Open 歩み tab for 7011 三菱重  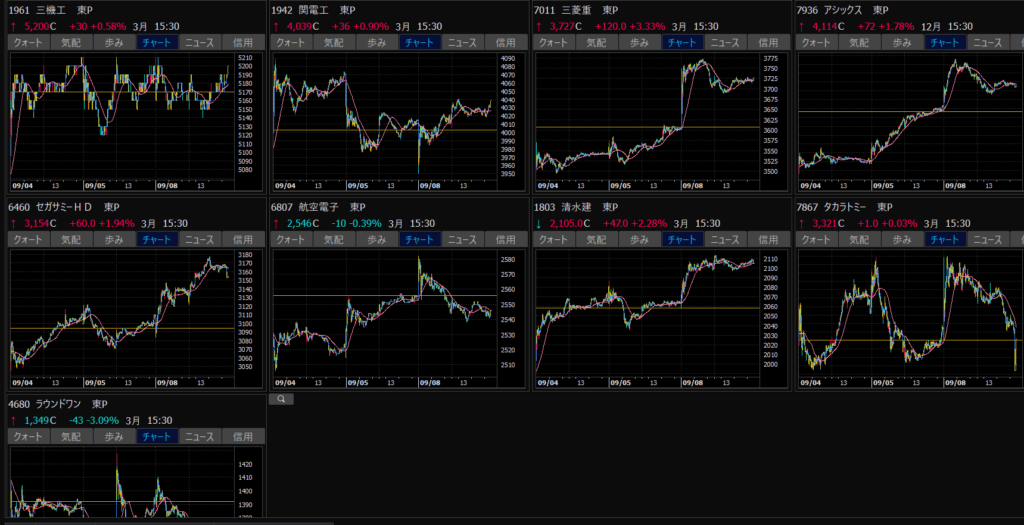tap(639, 43)
